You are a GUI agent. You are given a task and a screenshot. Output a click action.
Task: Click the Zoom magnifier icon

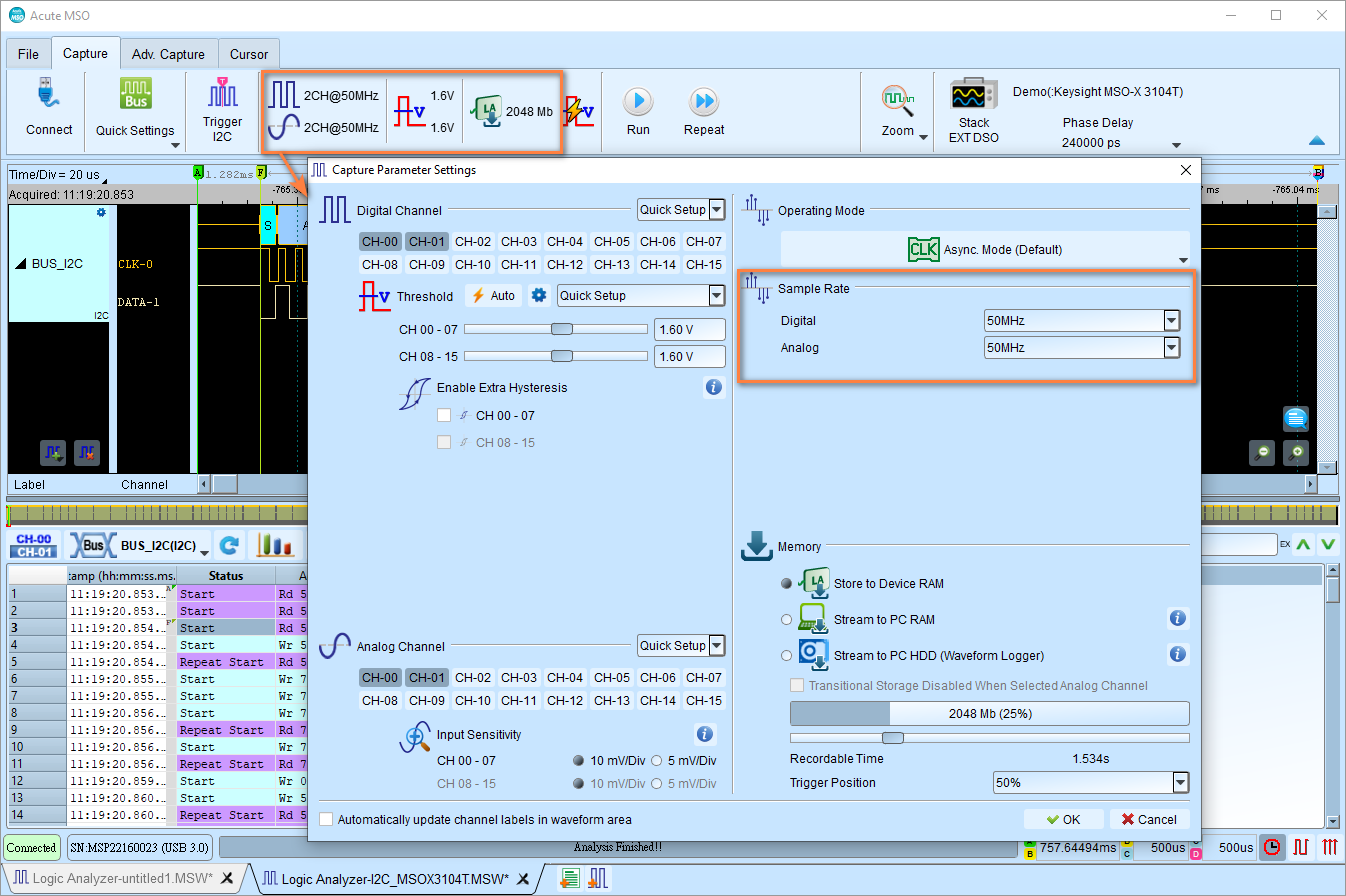(x=897, y=101)
